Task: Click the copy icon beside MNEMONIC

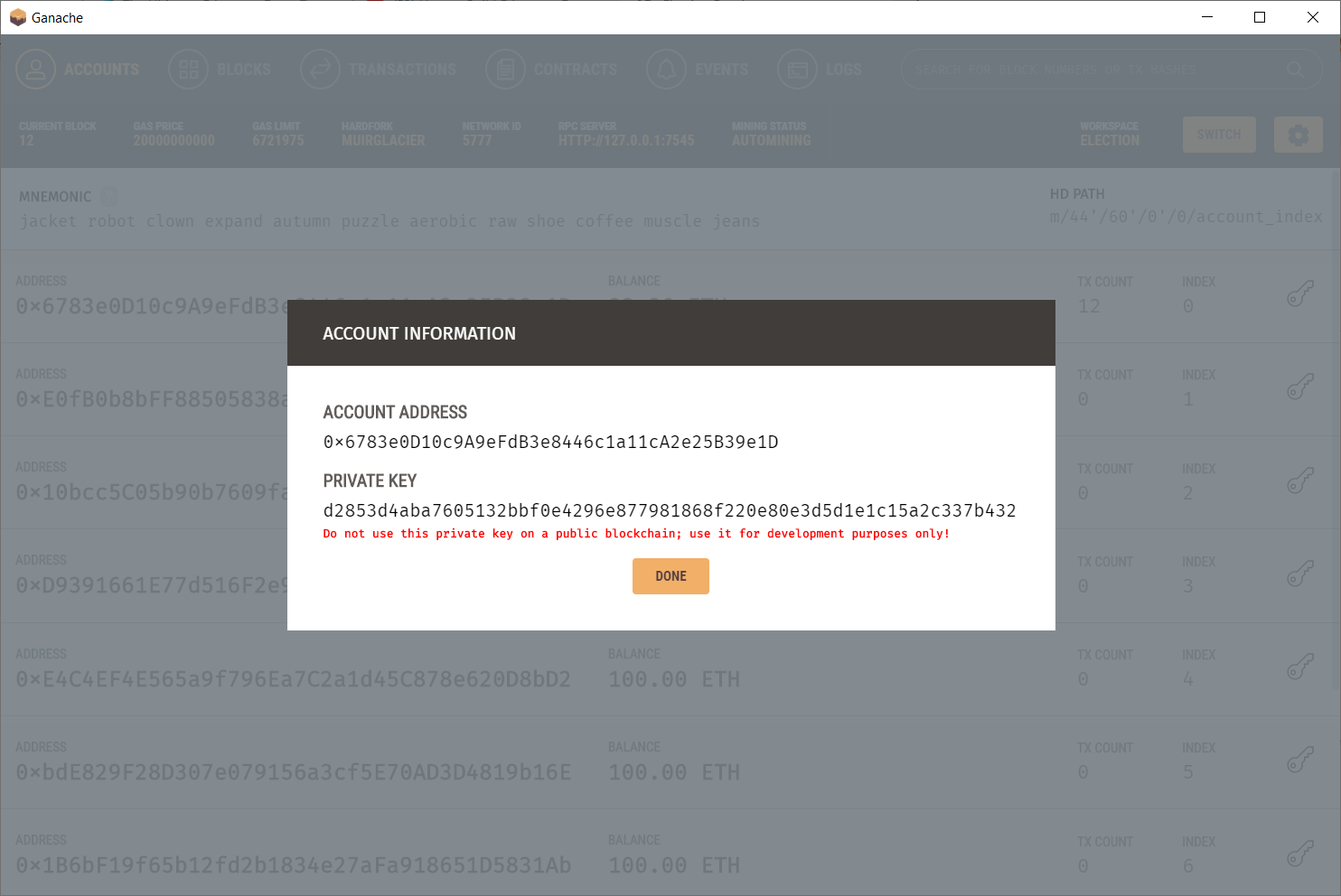Action: [108, 196]
